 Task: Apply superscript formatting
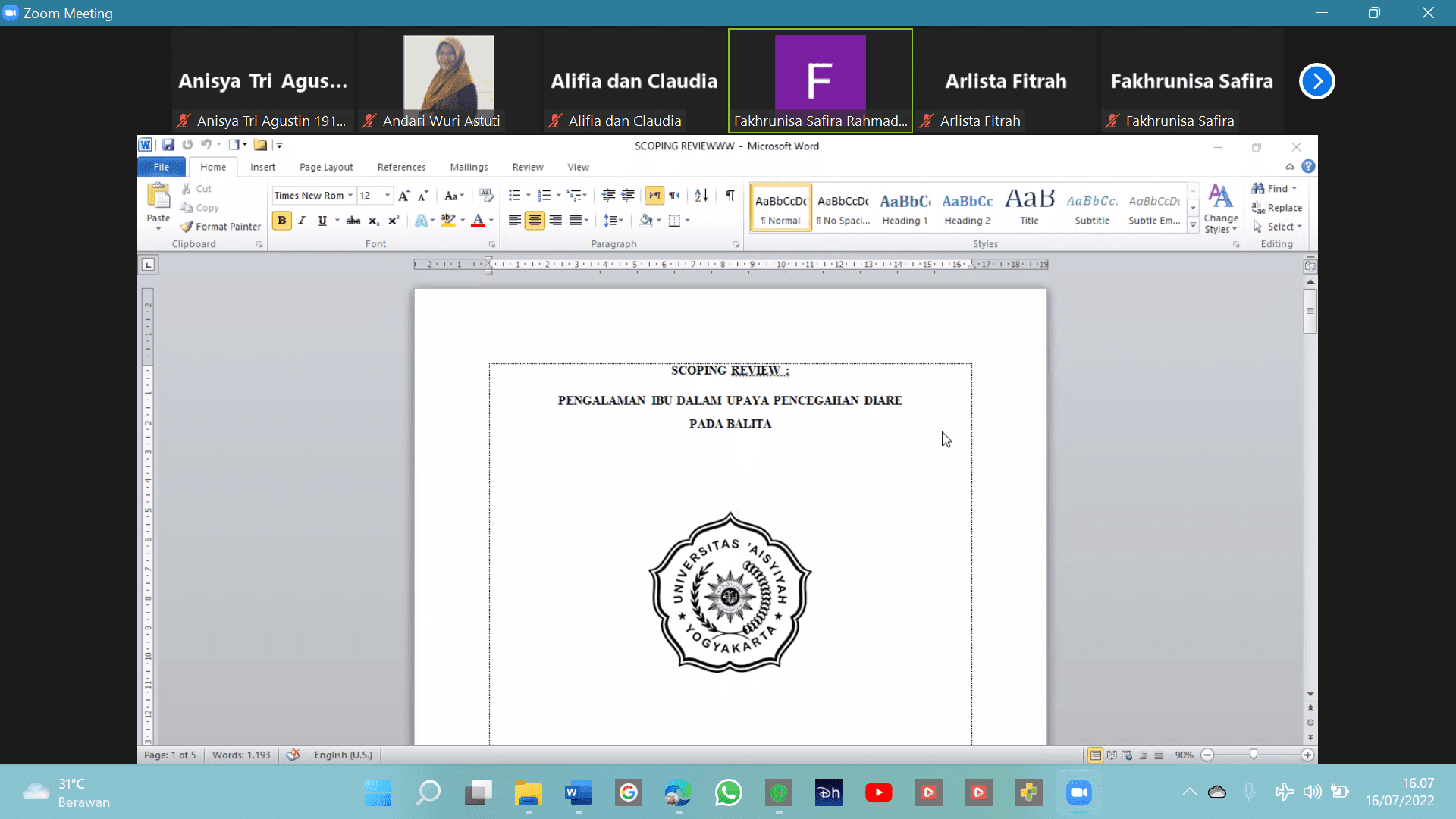[x=393, y=221]
